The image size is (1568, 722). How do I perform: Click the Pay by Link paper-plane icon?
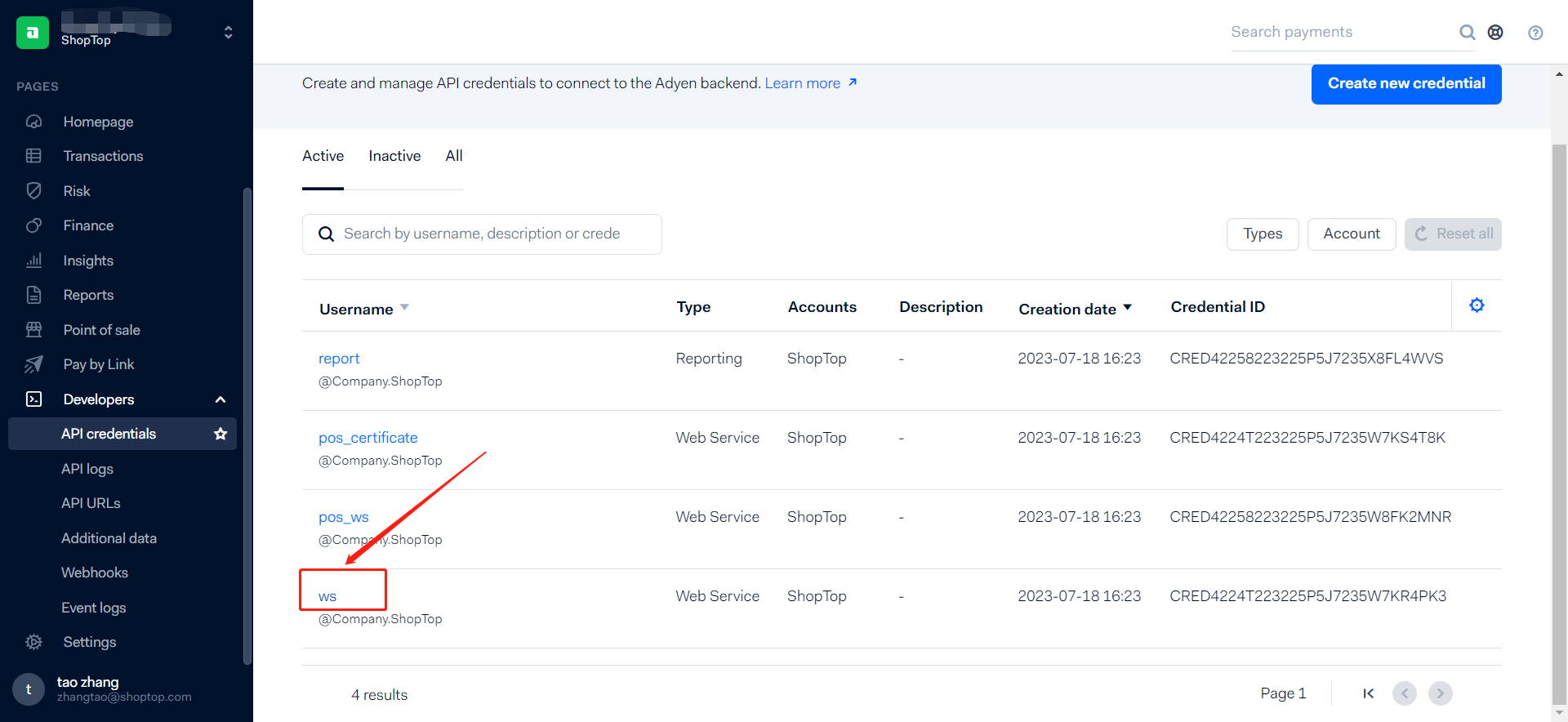(33, 364)
